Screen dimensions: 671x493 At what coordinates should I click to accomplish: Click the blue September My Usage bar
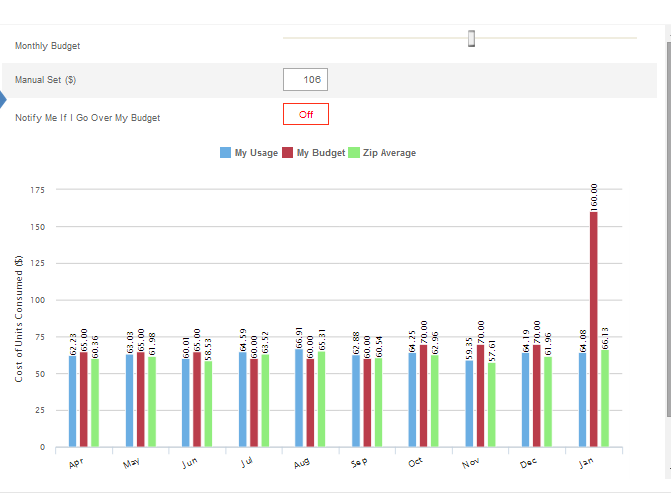coord(355,402)
